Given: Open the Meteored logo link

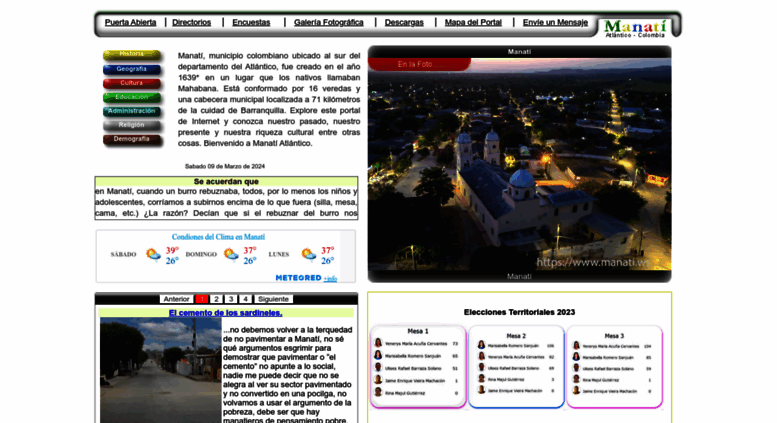Looking at the screenshot, I should click(x=298, y=278).
